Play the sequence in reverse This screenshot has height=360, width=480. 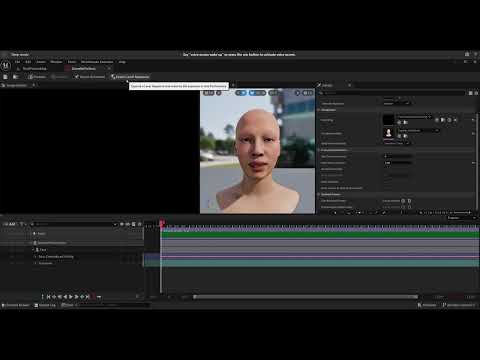65,297
